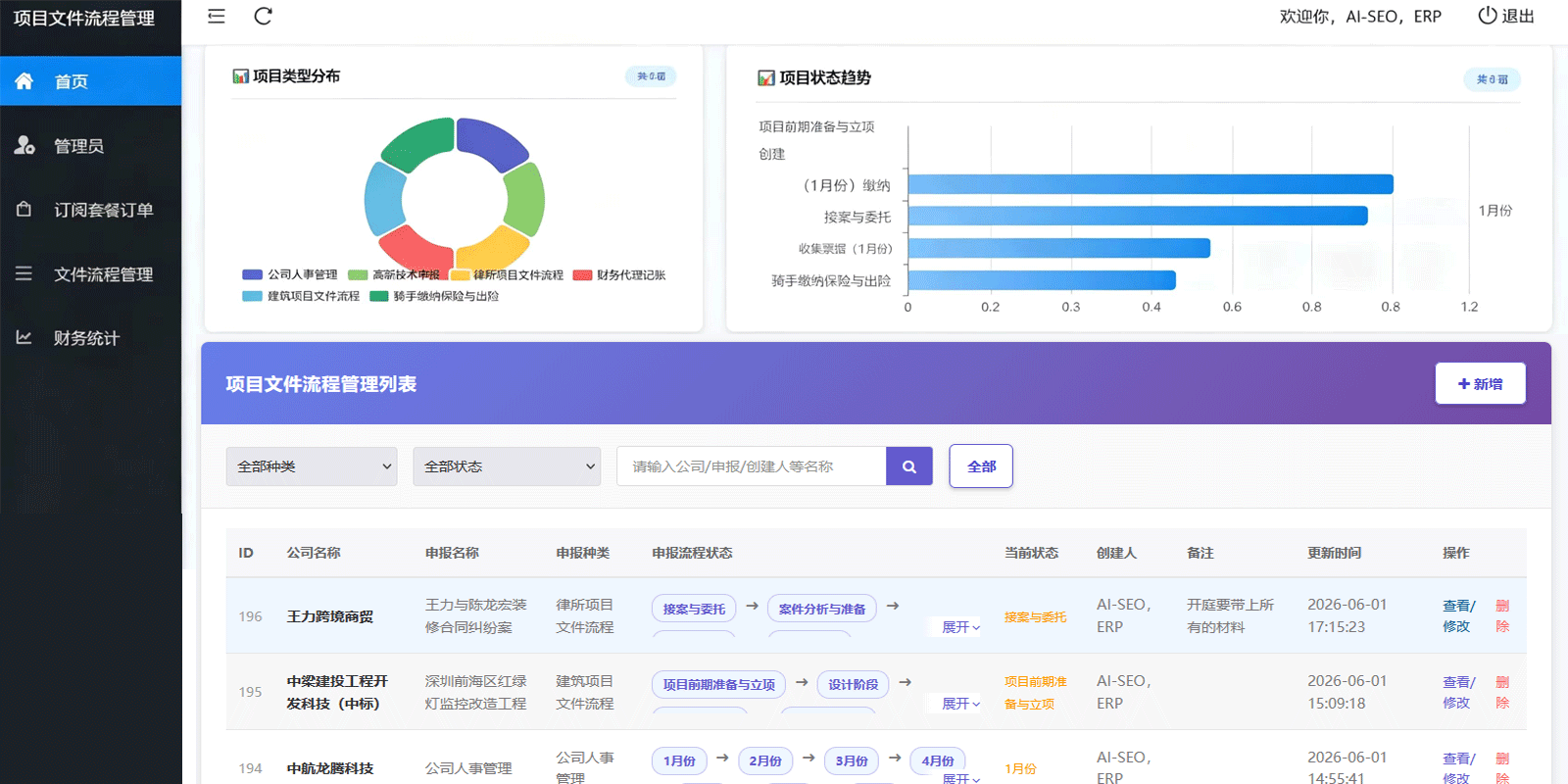Screen dimensions: 1568x784
Task: Focus the company name search field
Action: click(752, 466)
